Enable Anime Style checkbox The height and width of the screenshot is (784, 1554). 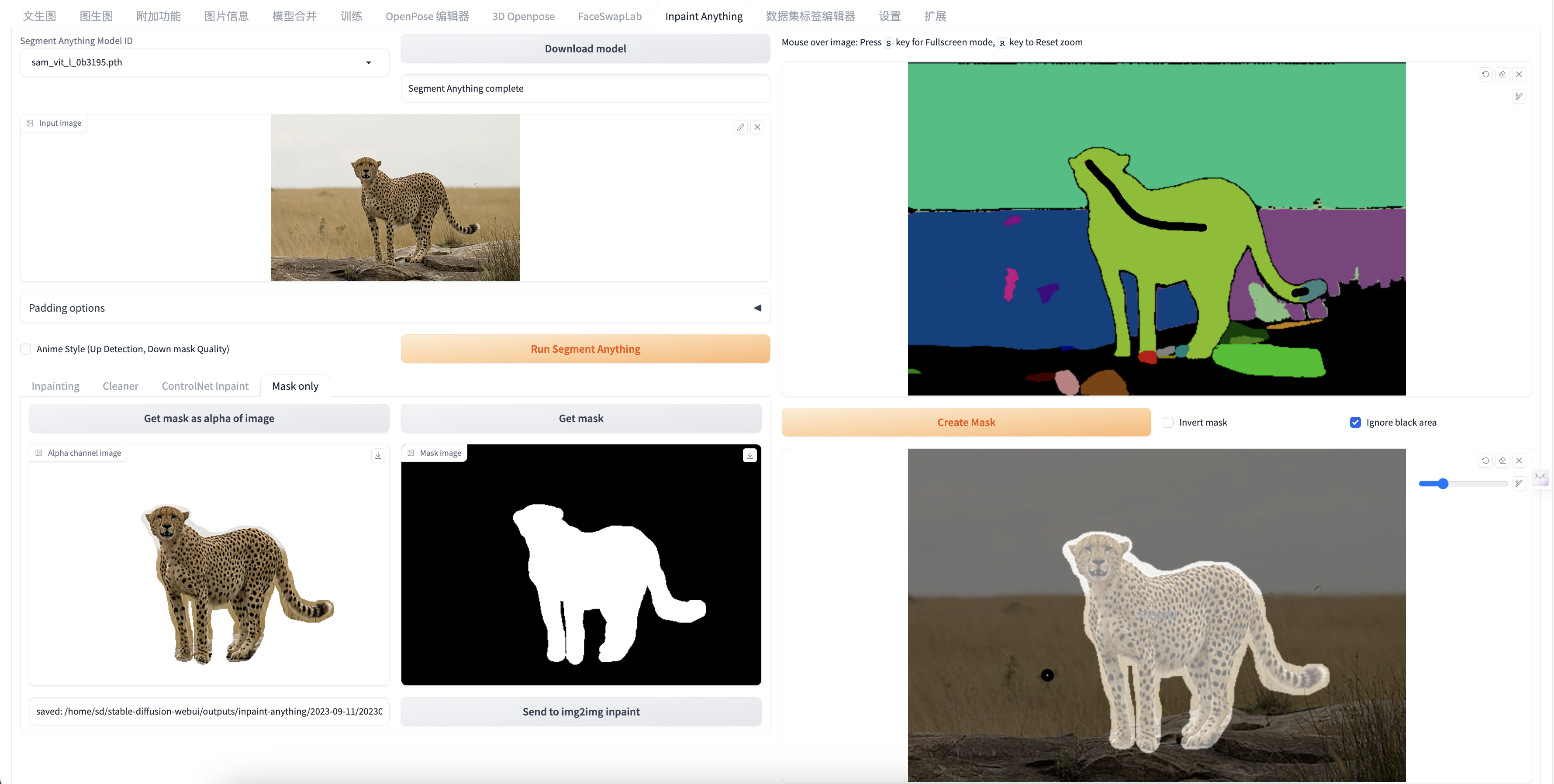pyautogui.click(x=26, y=349)
